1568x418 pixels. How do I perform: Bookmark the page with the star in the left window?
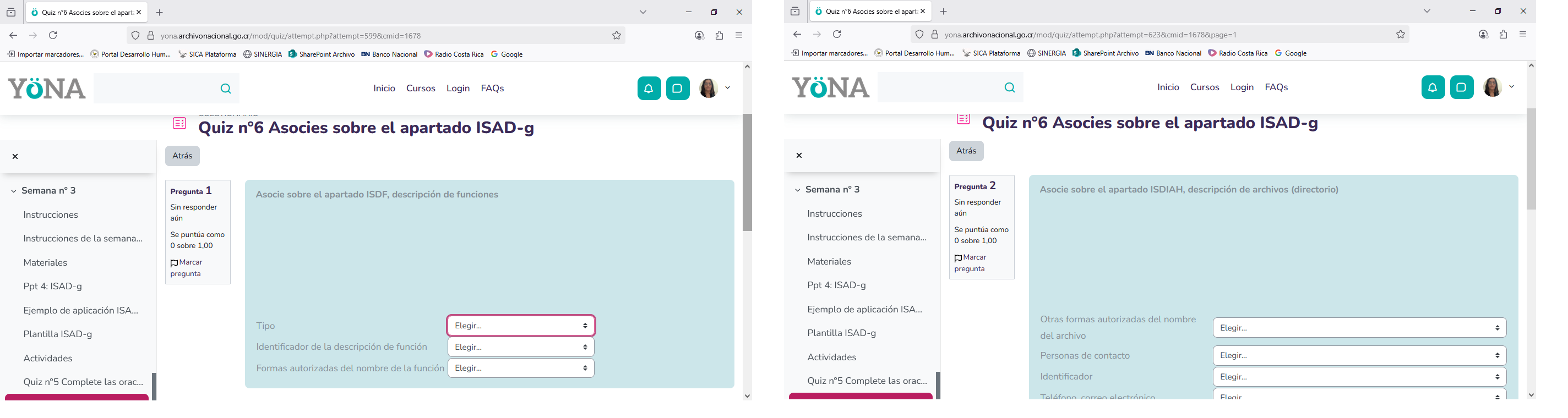[x=617, y=36]
